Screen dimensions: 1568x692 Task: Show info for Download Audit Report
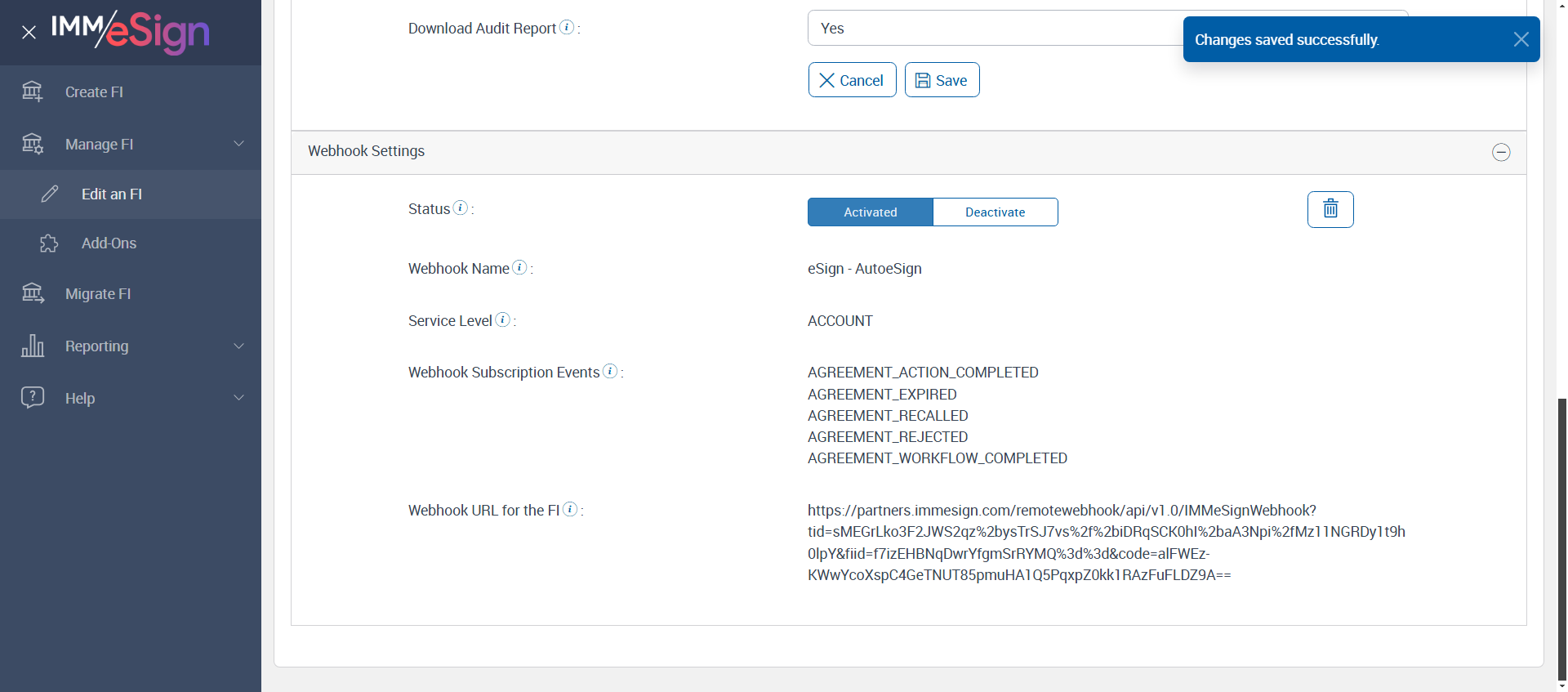click(x=567, y=27)
